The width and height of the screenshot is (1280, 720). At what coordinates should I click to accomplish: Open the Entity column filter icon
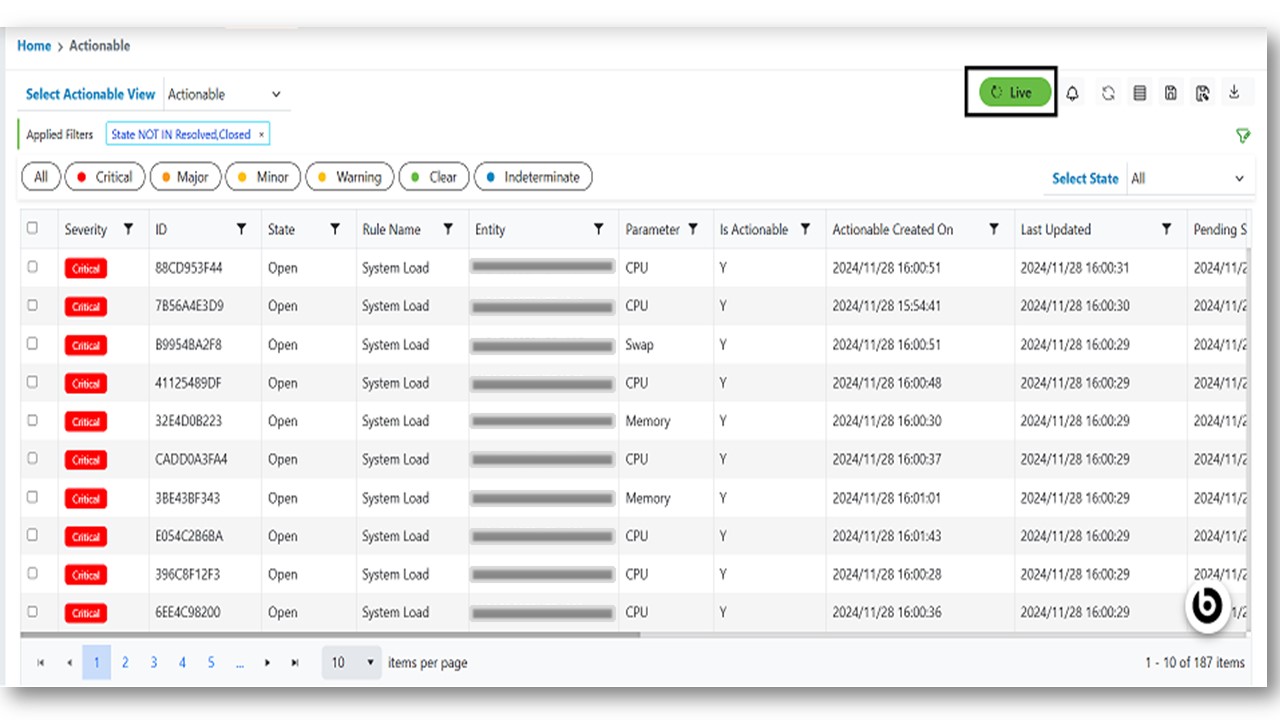(x=598, y=229)
